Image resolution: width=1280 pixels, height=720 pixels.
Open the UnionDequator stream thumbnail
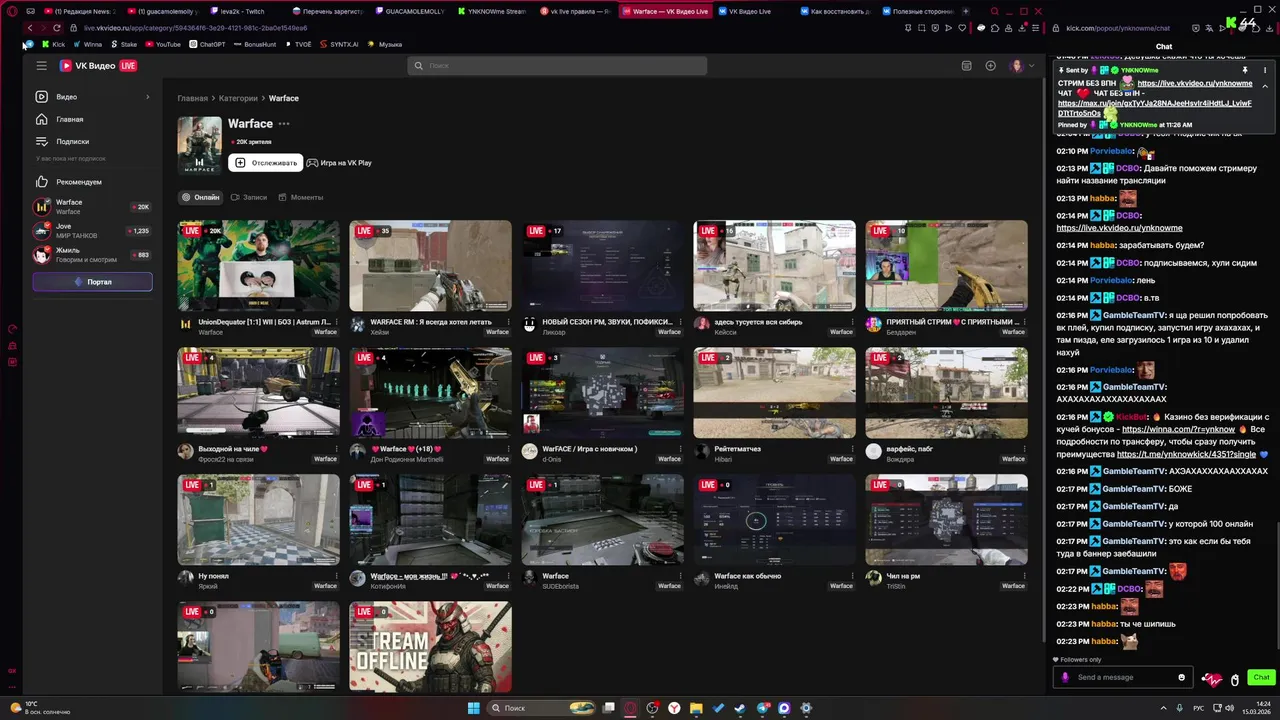pos(259,266)
